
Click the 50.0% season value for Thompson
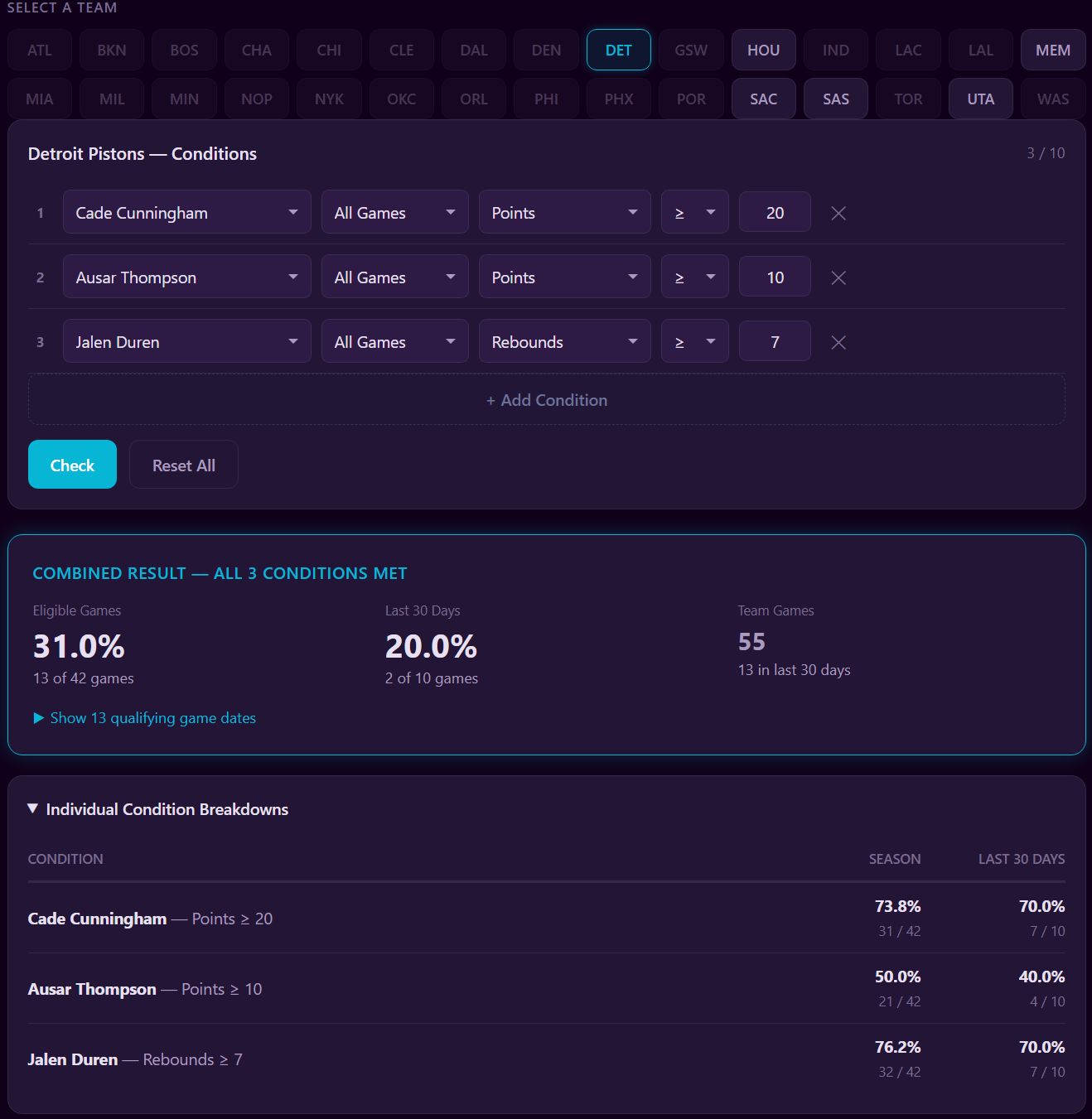(898, 977)
